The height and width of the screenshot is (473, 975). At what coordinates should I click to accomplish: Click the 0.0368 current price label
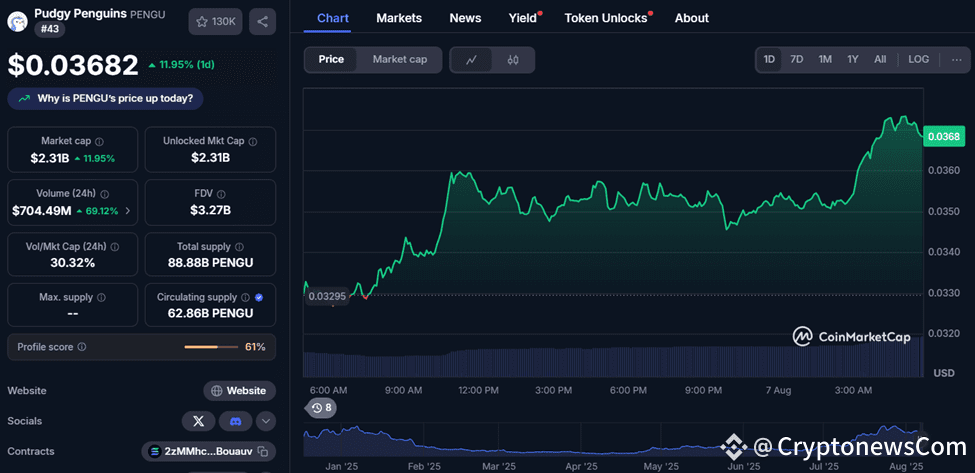944,136
